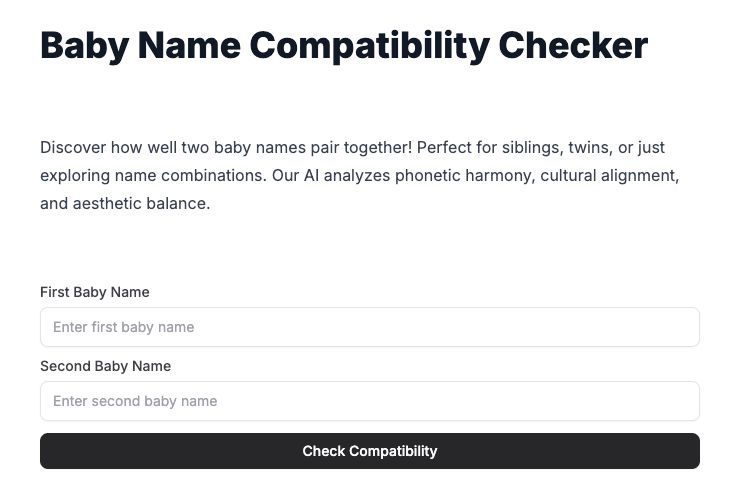Focus the Second Baby Name input field

tap(369, 401)
